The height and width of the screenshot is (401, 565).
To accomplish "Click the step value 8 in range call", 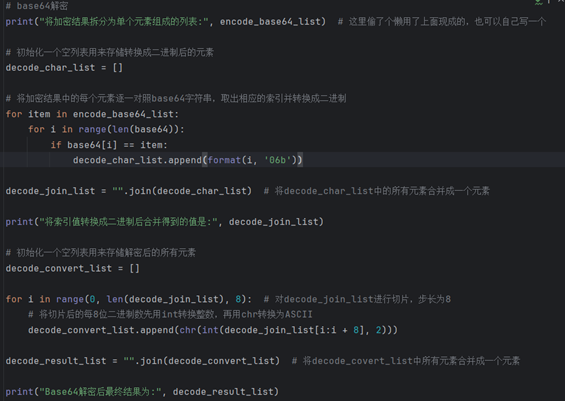I will pyautogui.click(x=238, y=299).
